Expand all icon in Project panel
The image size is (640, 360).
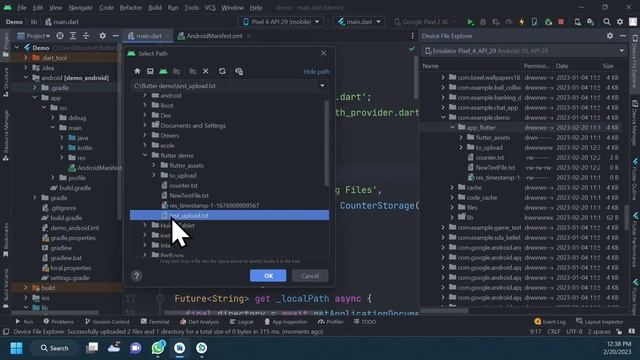coord(73,36)
